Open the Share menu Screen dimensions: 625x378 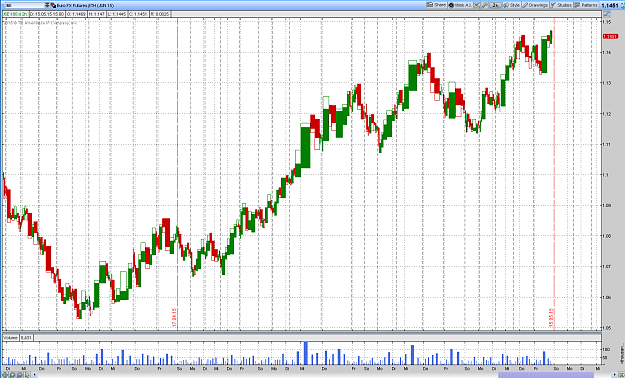[x=436, y=5]
